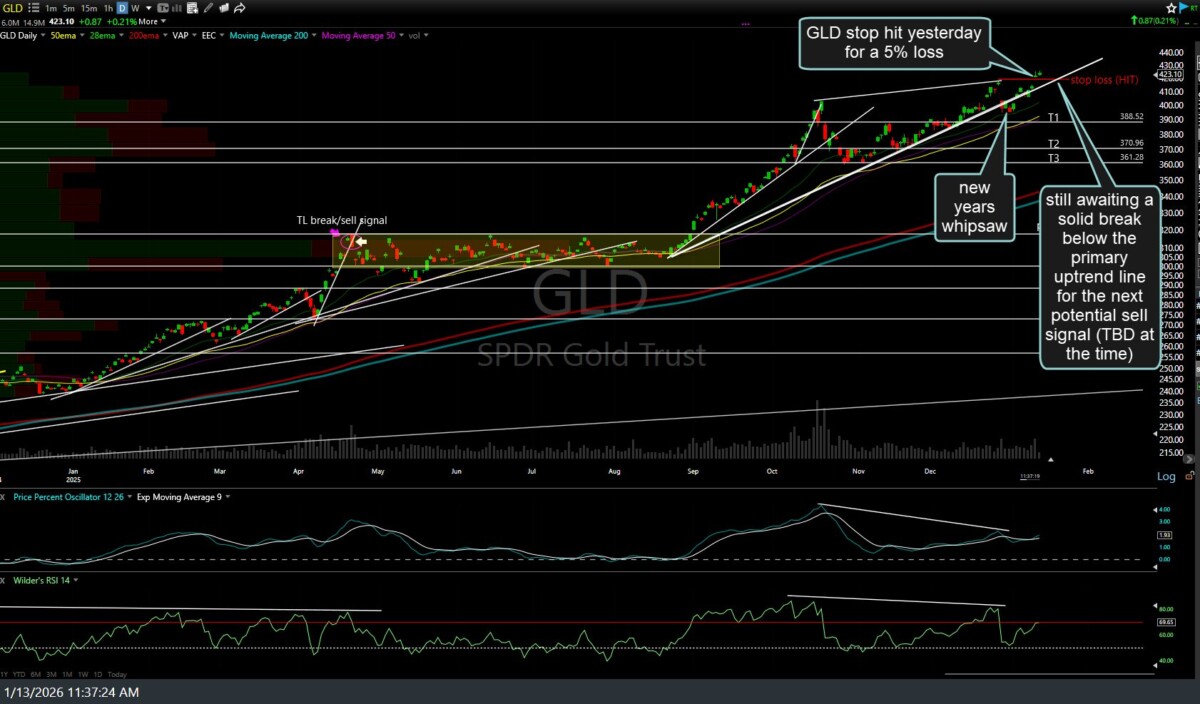Switch to the Weekly (W) timeframe
Image resolution: width=1200 pixels, height=704 pixels.
point(135,7)
